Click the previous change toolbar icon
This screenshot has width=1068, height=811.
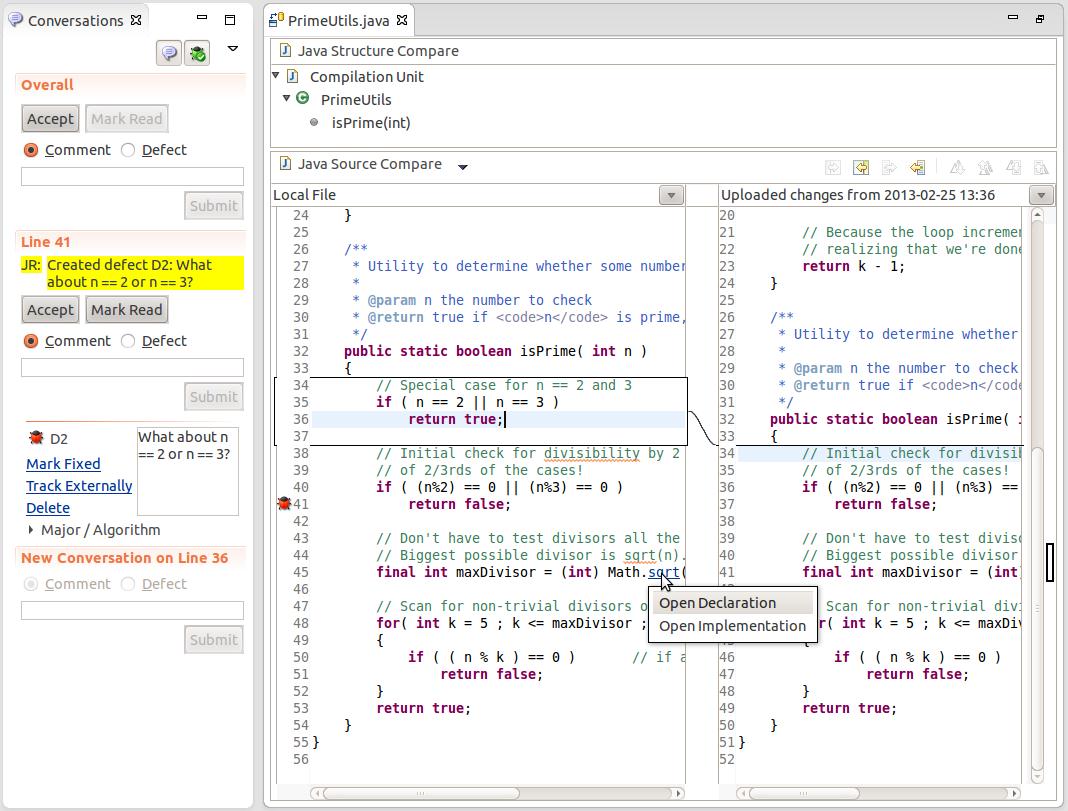[x=1041, y=167]
